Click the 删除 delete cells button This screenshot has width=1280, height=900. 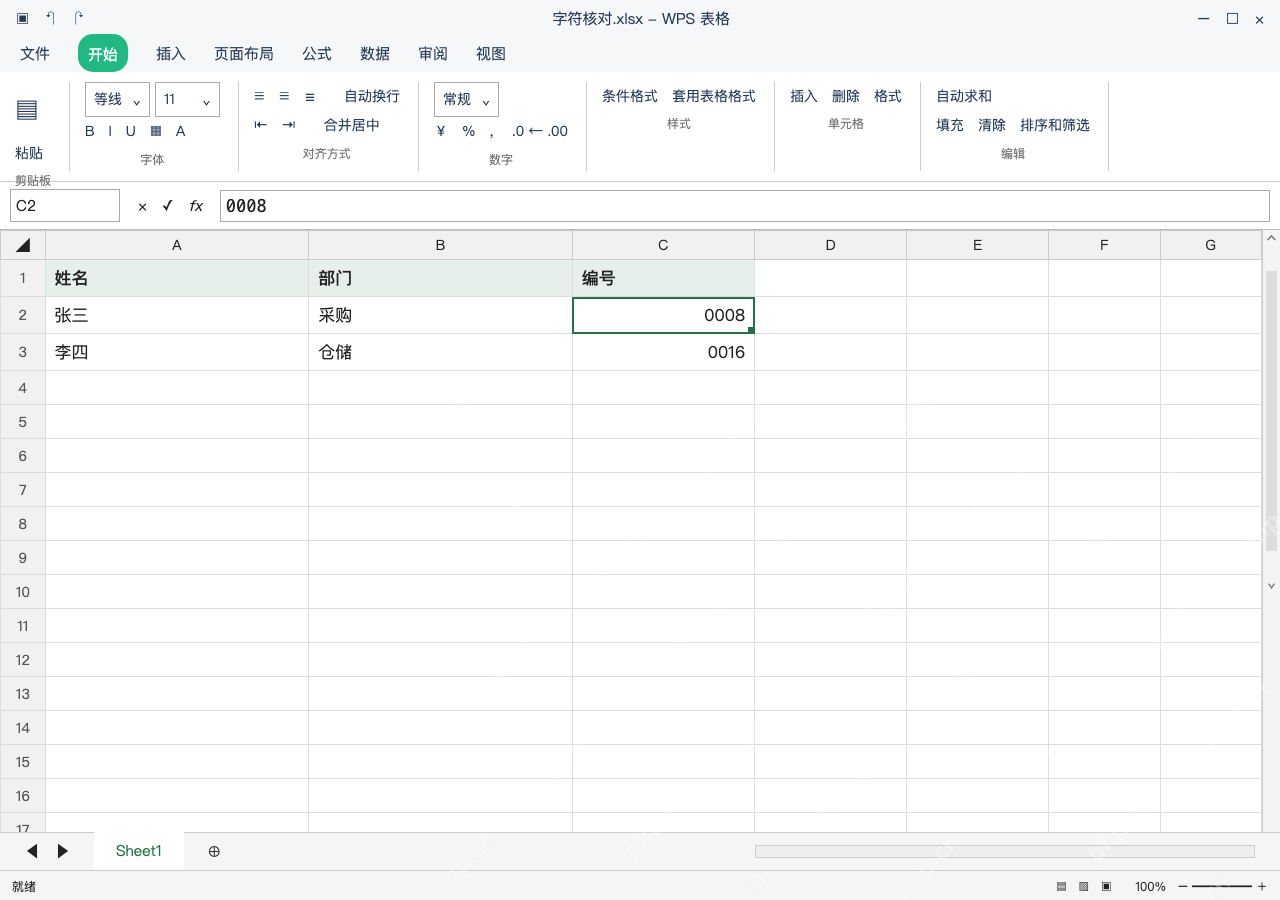pyautogui.click(x=846, y=96)
